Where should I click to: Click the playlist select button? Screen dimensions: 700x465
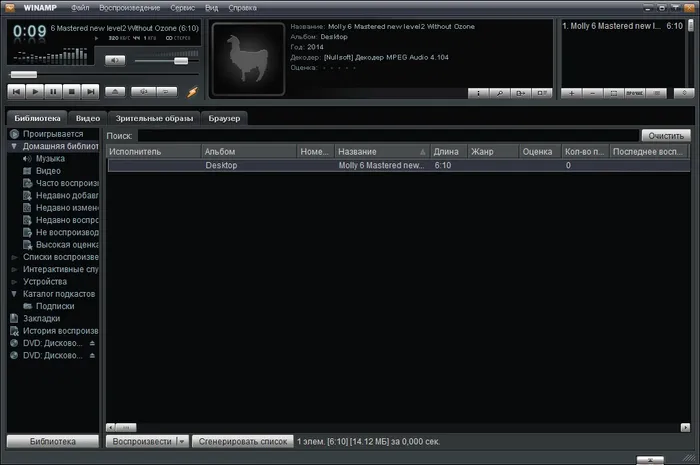[613, 93]
